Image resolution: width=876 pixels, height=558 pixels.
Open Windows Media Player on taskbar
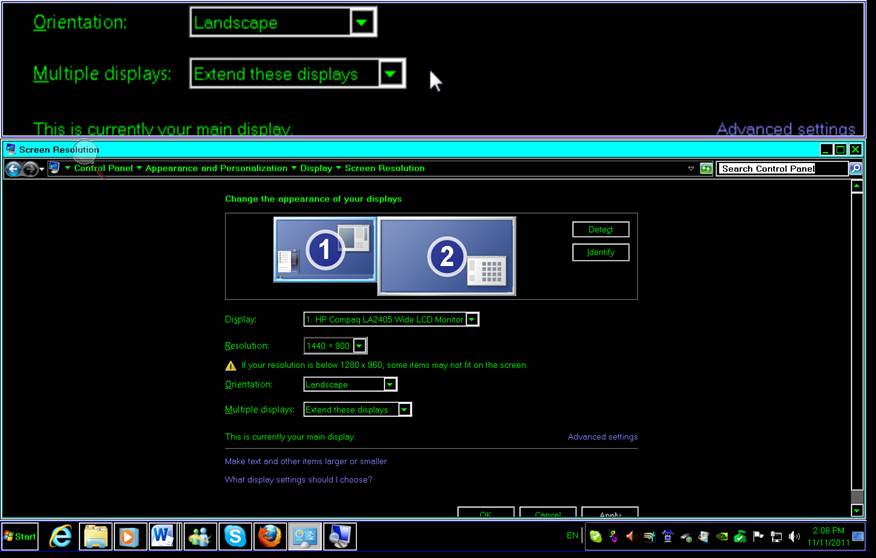130,537
